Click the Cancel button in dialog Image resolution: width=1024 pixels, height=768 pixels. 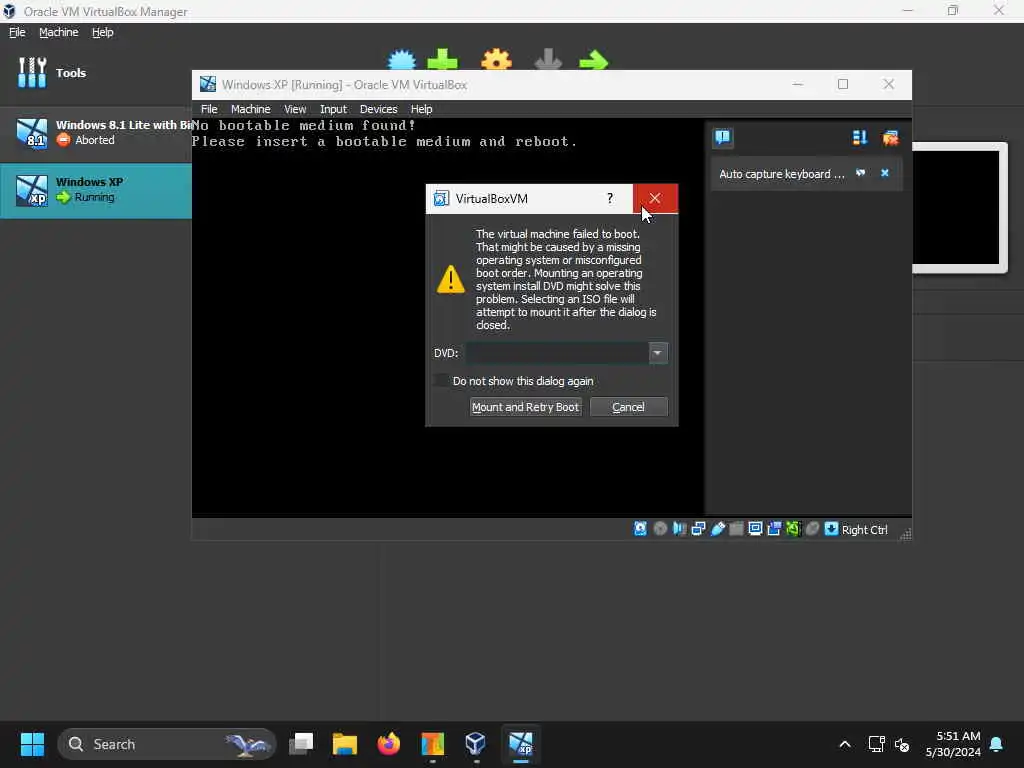tap(628, 407)
